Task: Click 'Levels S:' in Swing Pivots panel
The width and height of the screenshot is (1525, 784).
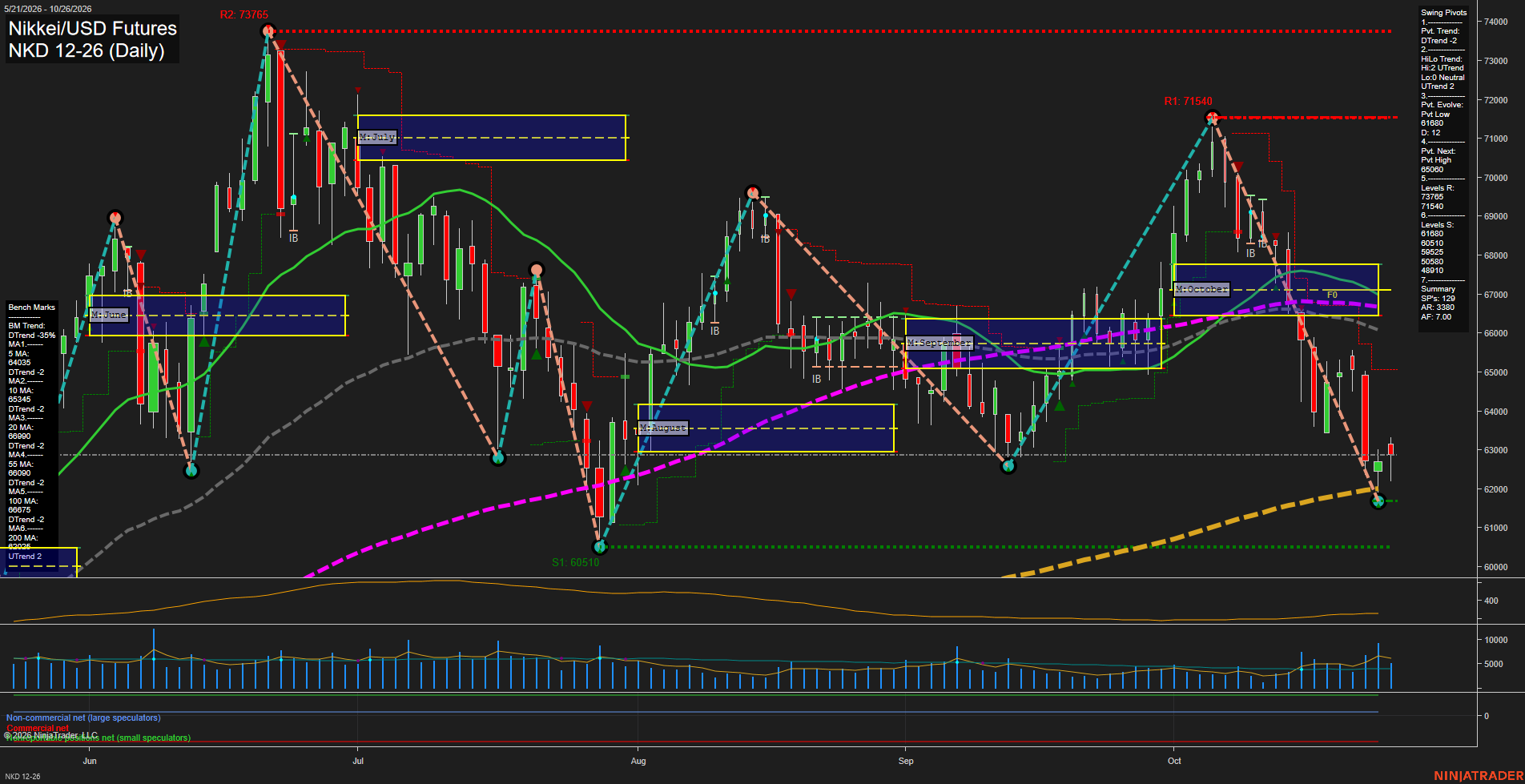Action: pyautogui.click(x=1437, y=225)
